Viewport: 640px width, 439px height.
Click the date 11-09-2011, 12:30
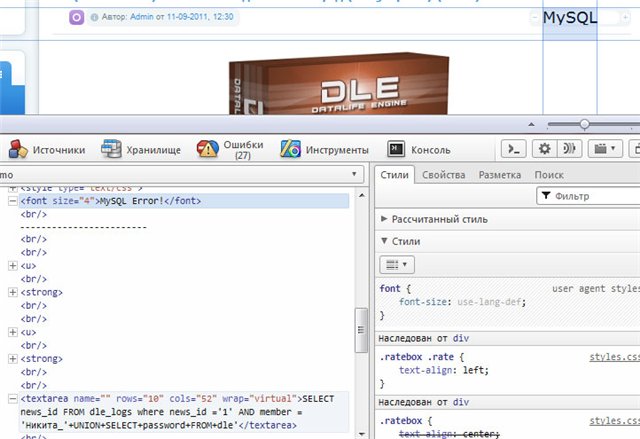(200, 17)
